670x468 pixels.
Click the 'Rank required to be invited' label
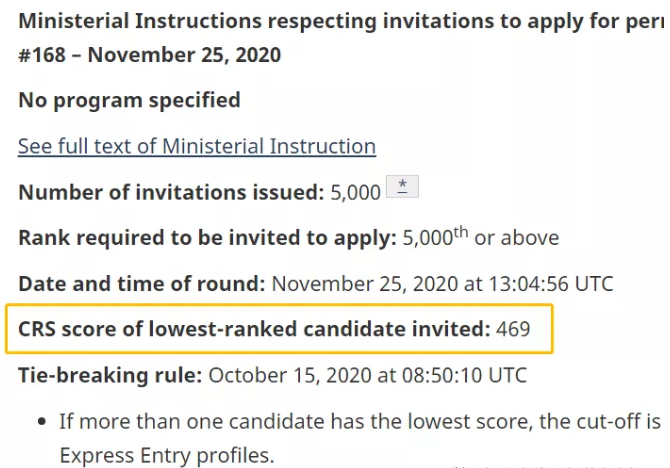click(207, 238)
